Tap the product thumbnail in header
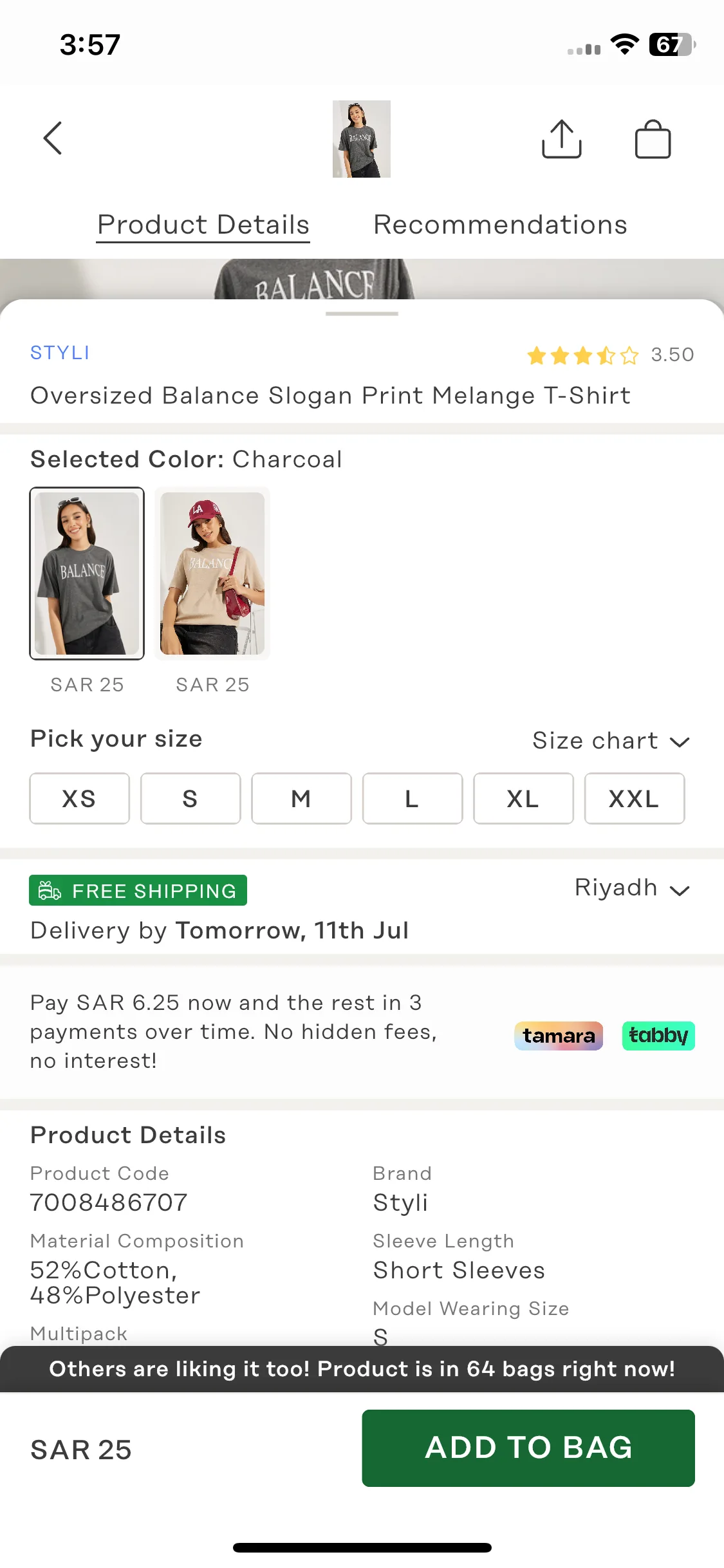The image size is (724, 1568). [x=362, y=139]
